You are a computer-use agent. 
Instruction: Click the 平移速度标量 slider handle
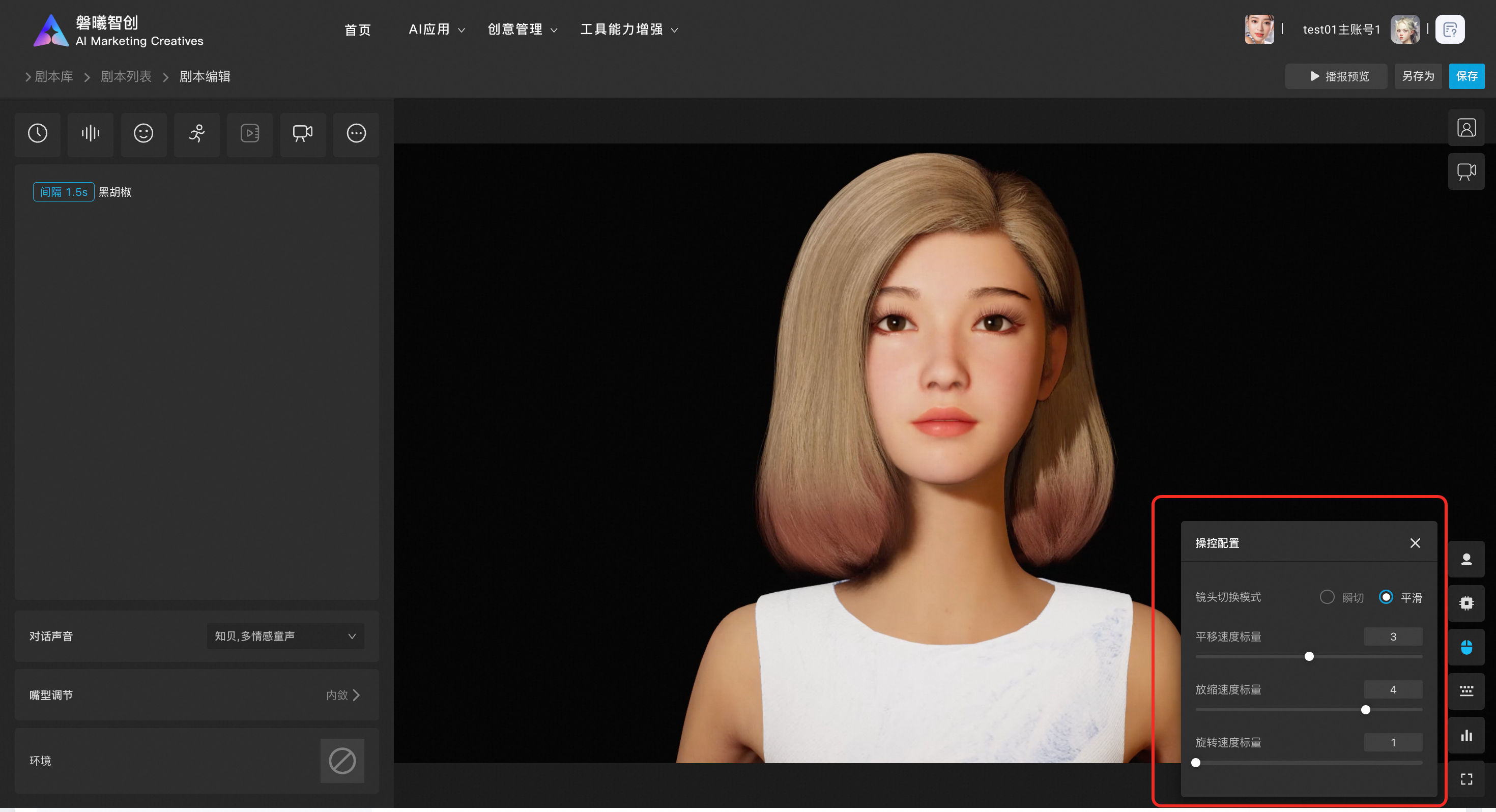point(1309,656)
